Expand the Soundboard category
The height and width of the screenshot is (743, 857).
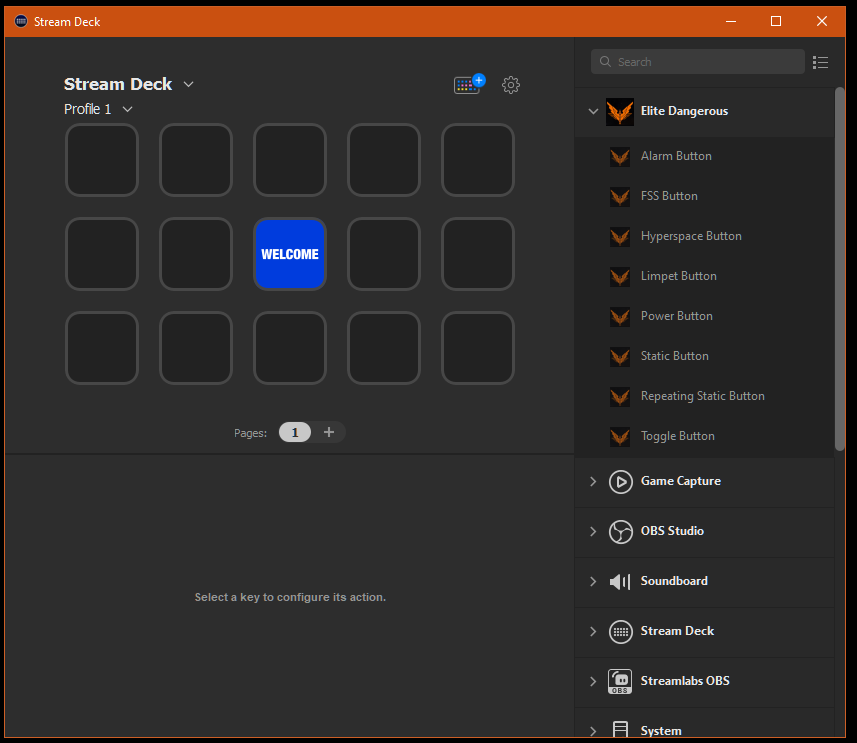[x=593, y=581]
